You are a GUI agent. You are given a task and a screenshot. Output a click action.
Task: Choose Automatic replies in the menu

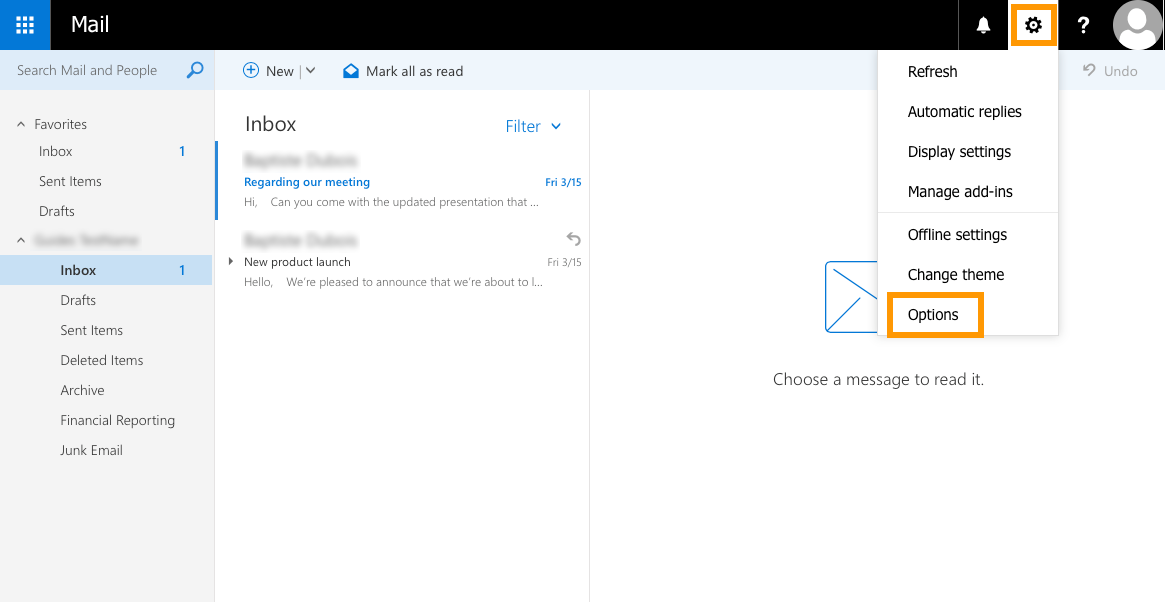[x=964, y=111]
